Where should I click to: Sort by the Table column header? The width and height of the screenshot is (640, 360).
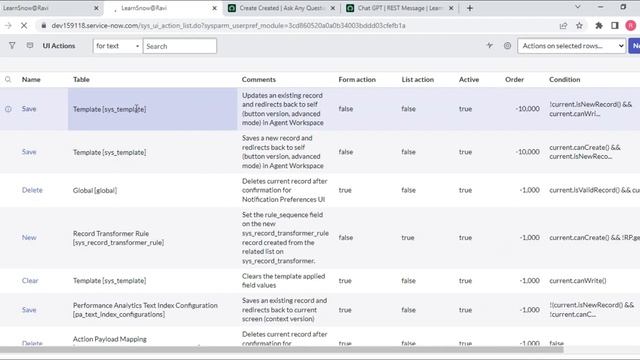[81, 79]
